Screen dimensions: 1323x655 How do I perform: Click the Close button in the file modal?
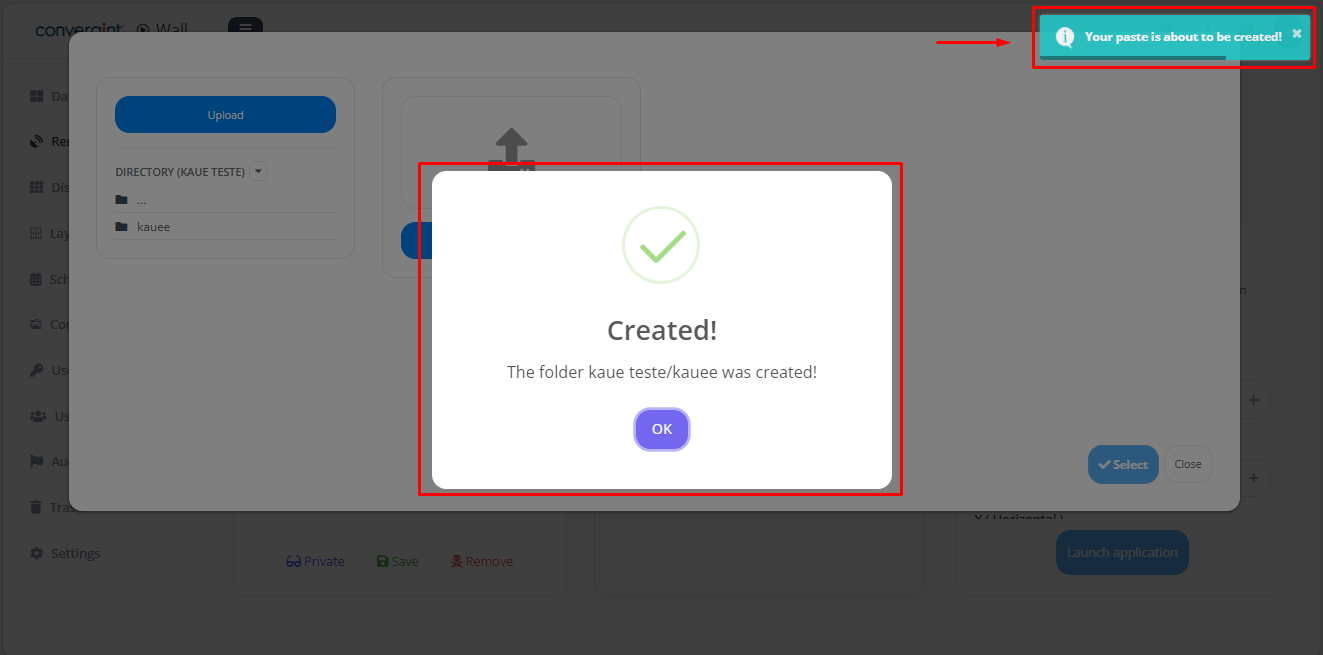coord(1188,464)
